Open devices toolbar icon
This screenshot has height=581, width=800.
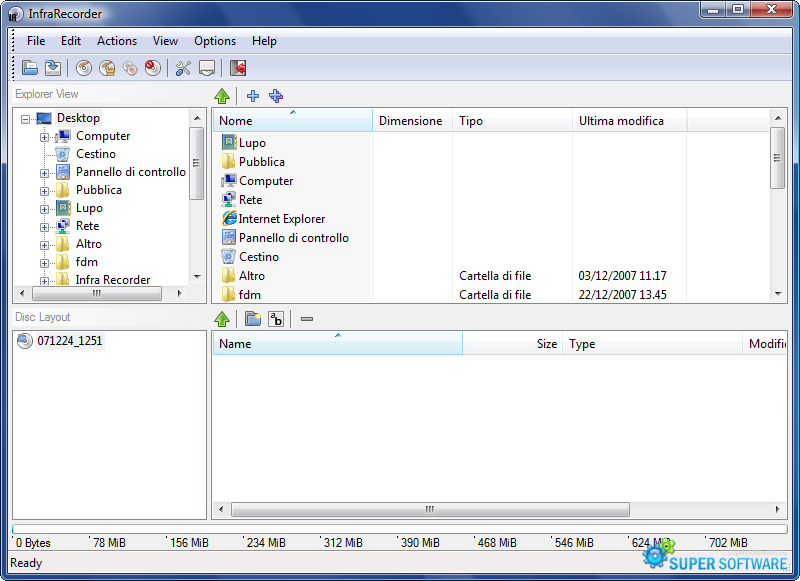pos(207,68)
